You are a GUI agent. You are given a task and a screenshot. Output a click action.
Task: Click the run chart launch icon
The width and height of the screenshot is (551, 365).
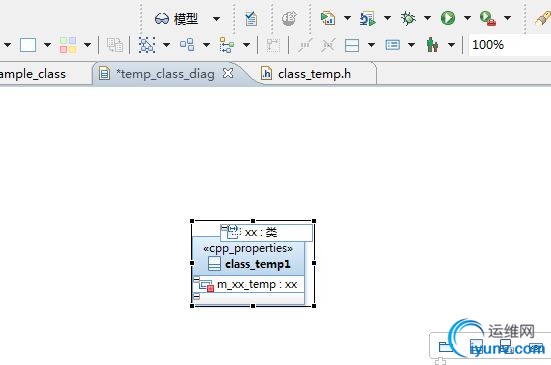pos(328,18)
